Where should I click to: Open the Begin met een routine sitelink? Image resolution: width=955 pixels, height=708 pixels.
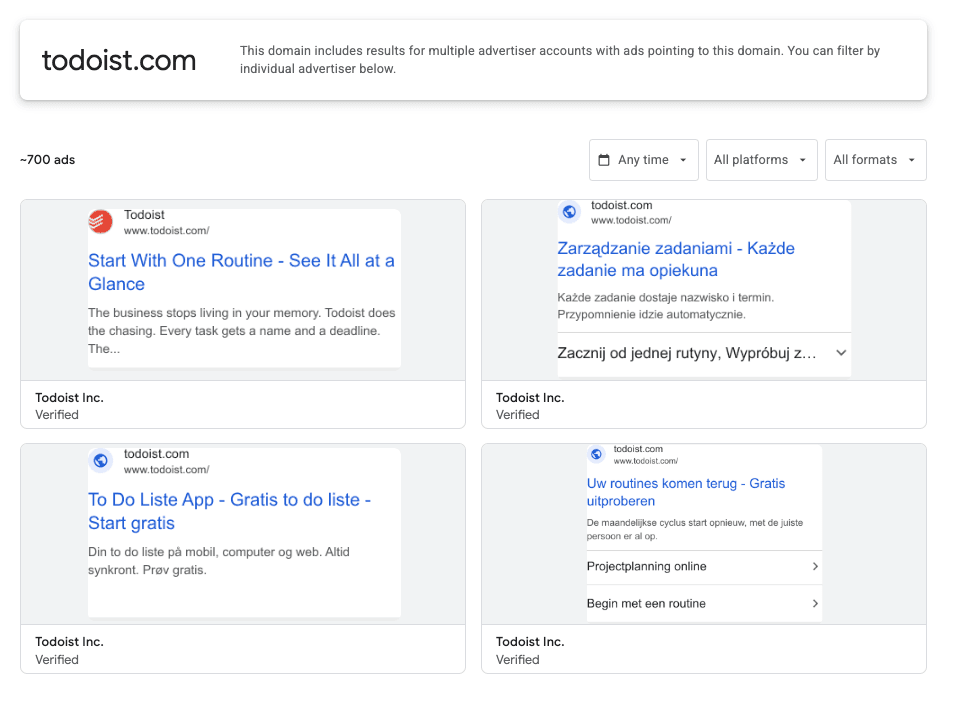(703, 604)
